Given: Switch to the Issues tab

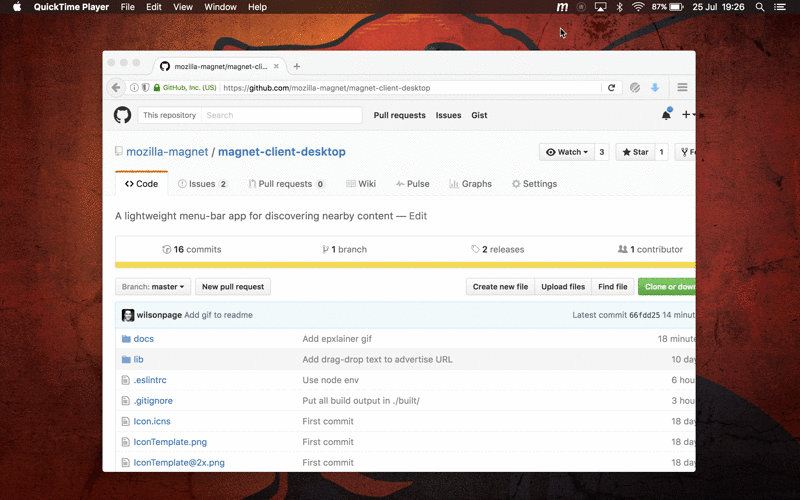Looking at the screenshot, I should [x=203, y=184].
